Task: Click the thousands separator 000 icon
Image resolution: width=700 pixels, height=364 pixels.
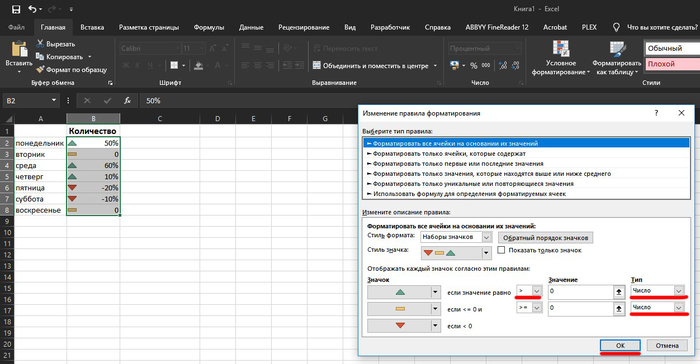Action: click(x=486, y=66)
